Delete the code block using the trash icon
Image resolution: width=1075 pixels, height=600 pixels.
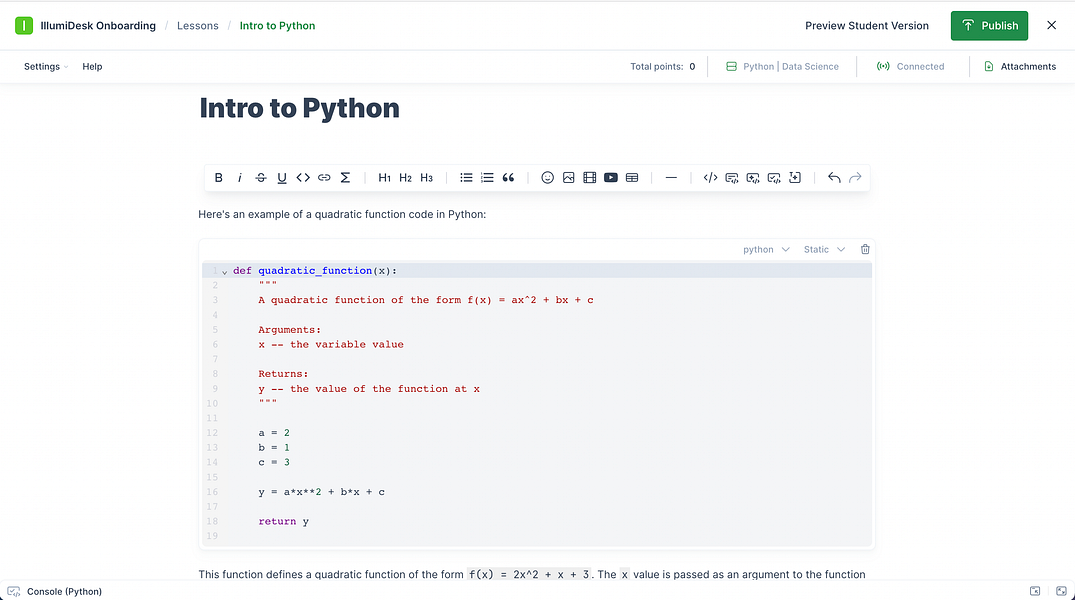(864, 249)
